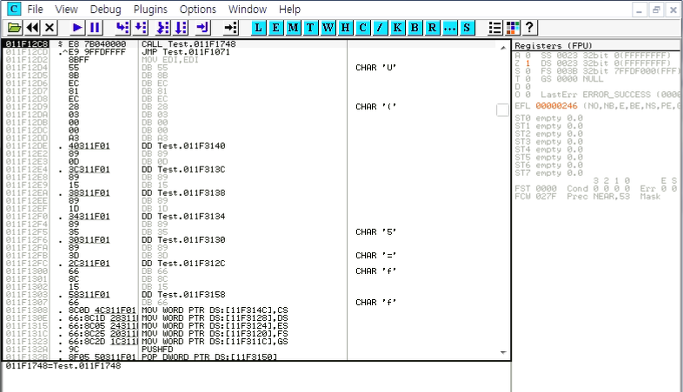Image resolution: width=683 pixels, height=392 pixels.
Task: Run program with the play icon
Action: tap(77, 28)
